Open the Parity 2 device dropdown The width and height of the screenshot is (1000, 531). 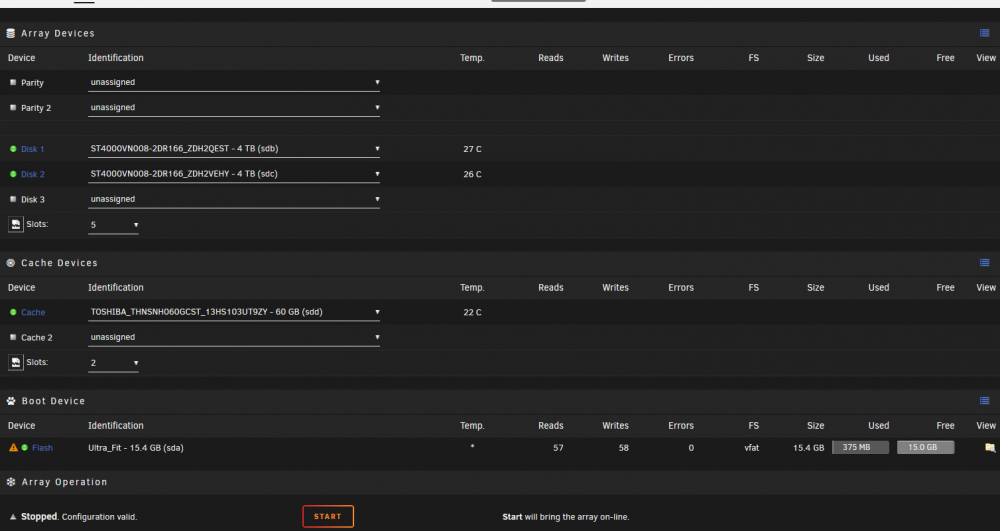coord(234,108)
